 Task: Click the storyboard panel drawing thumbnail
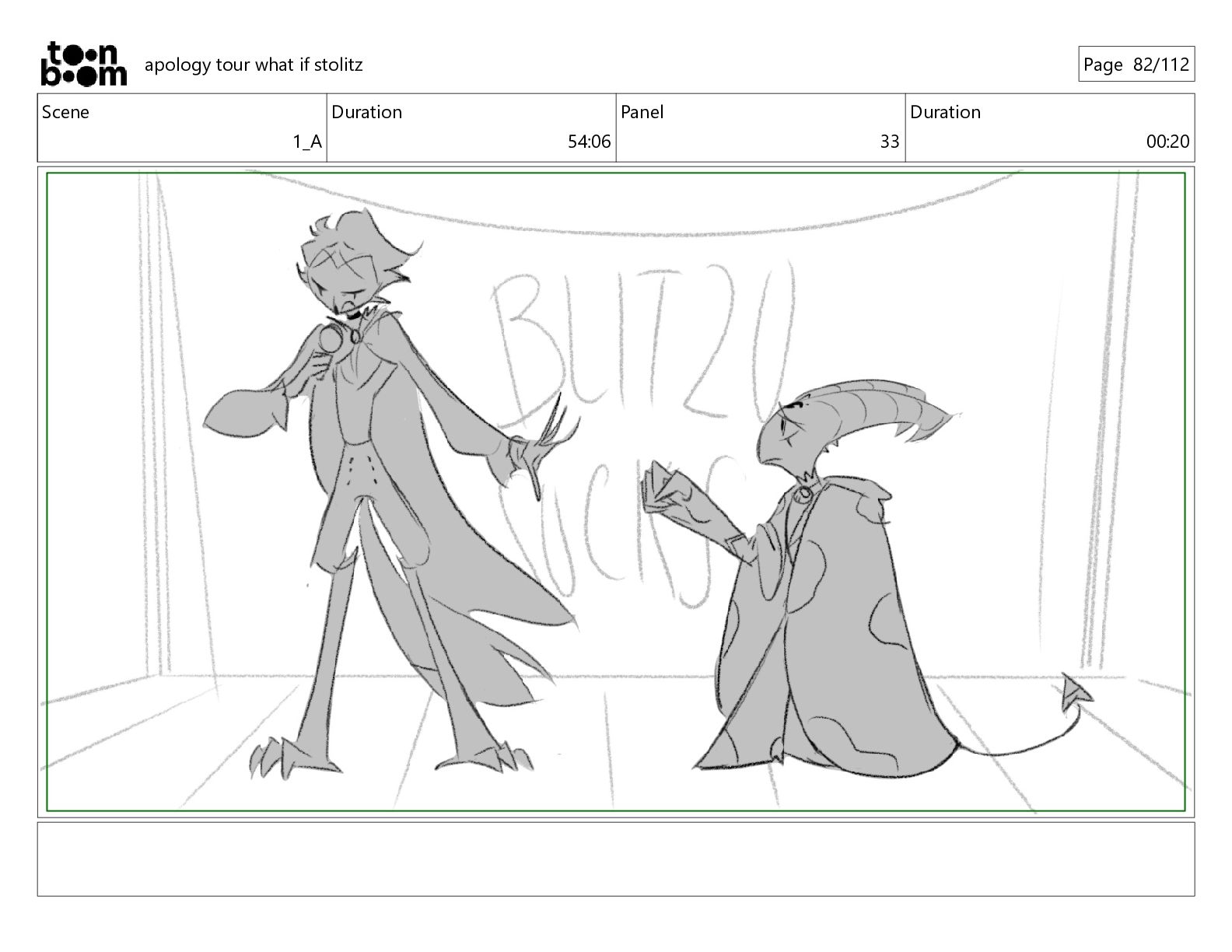pos(616,492)
